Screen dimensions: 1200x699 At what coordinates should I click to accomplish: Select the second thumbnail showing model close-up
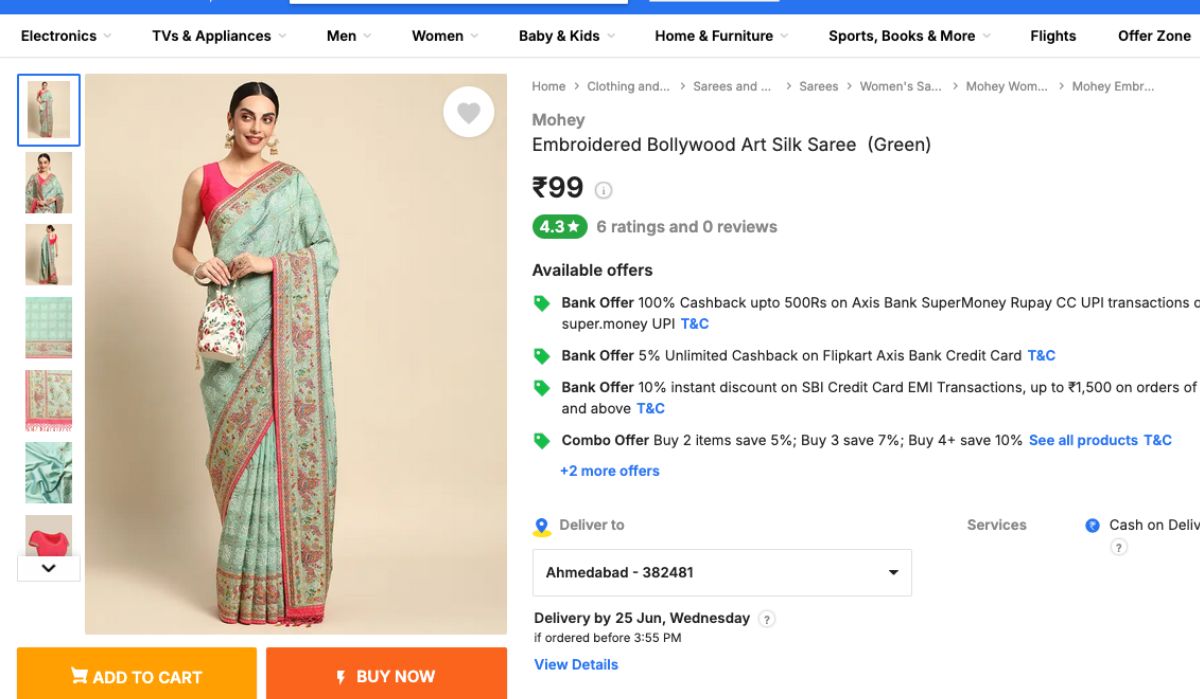[48, 183]
